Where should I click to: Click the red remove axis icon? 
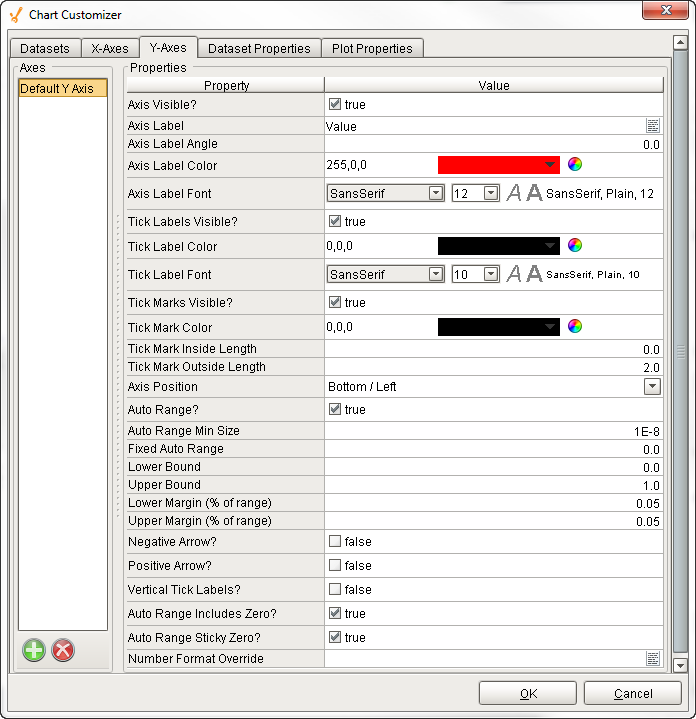coord(63,650)
